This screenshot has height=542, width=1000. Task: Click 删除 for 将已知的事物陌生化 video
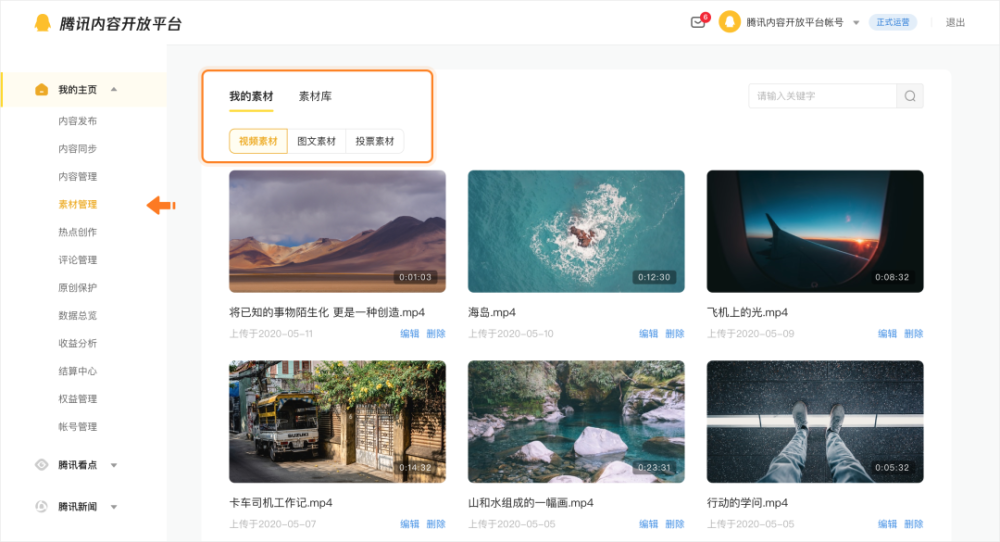tap(436, 333)
